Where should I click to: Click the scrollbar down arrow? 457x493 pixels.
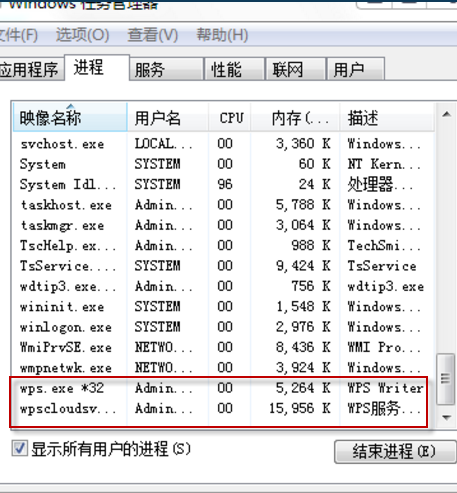(x=446, y=417)
